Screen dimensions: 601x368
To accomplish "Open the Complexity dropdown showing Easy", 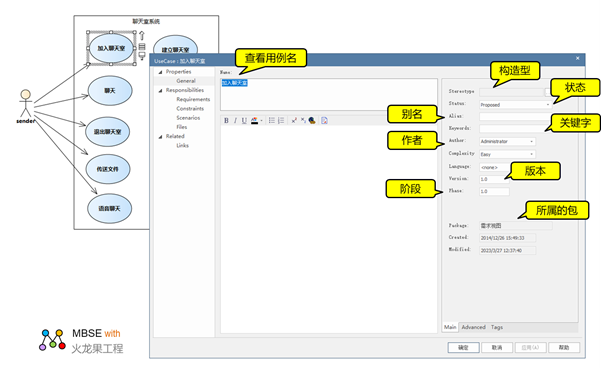I will (507, 154).
